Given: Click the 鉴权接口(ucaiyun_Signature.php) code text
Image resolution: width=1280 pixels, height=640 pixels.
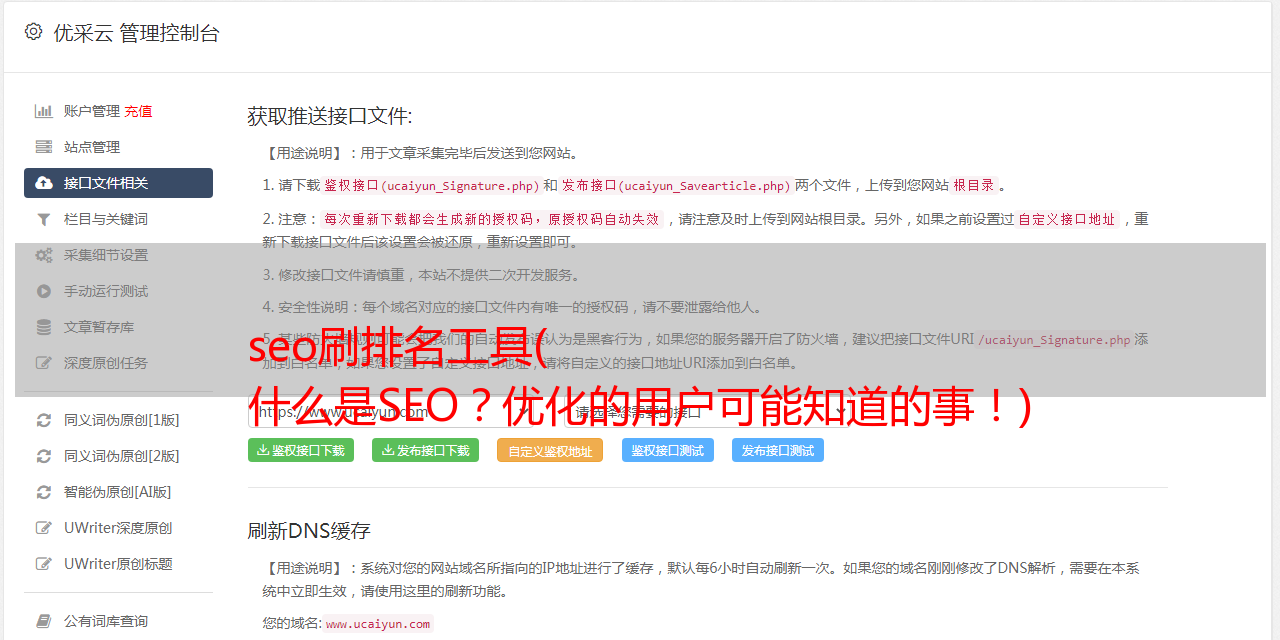Looking at the screenshot, I should tap(431, 185).
